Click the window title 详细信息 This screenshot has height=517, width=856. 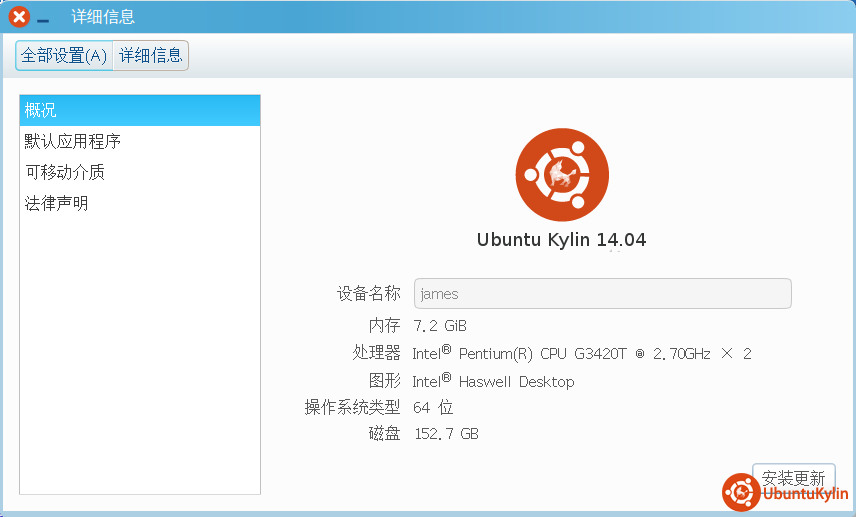[x=103, y=17]
